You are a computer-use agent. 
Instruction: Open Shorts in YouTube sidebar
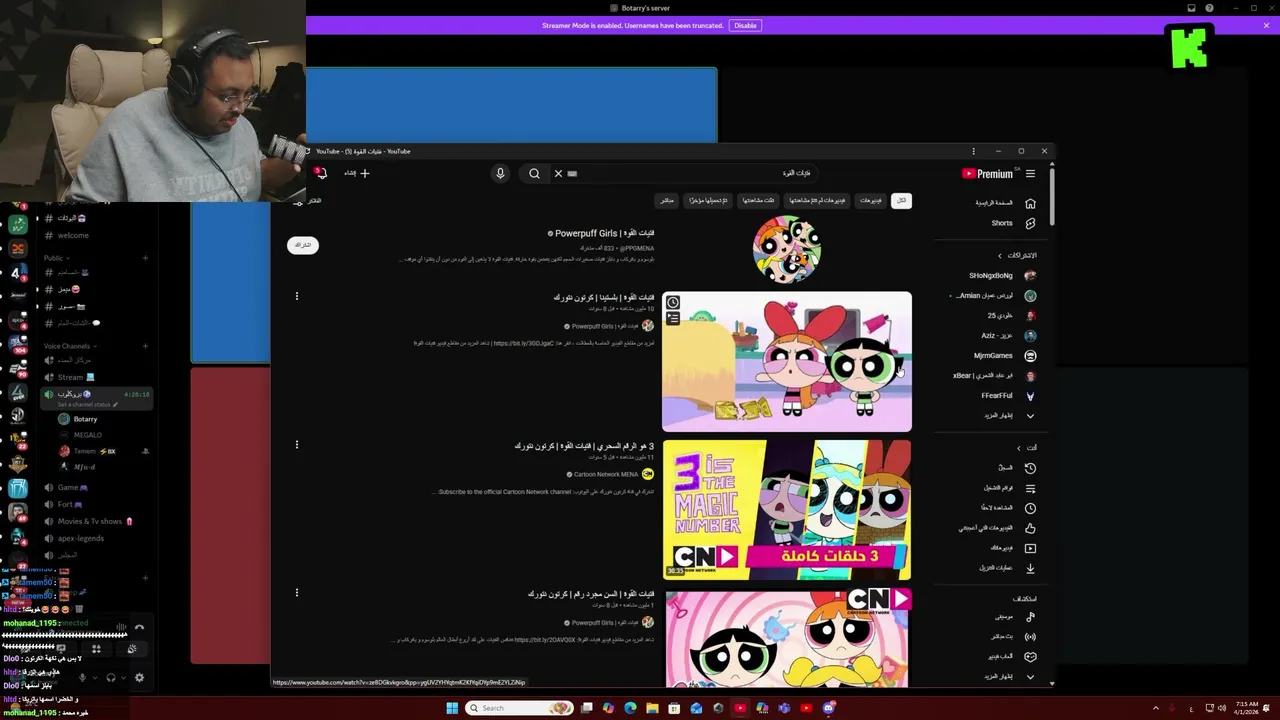(x=1012, y=223)
